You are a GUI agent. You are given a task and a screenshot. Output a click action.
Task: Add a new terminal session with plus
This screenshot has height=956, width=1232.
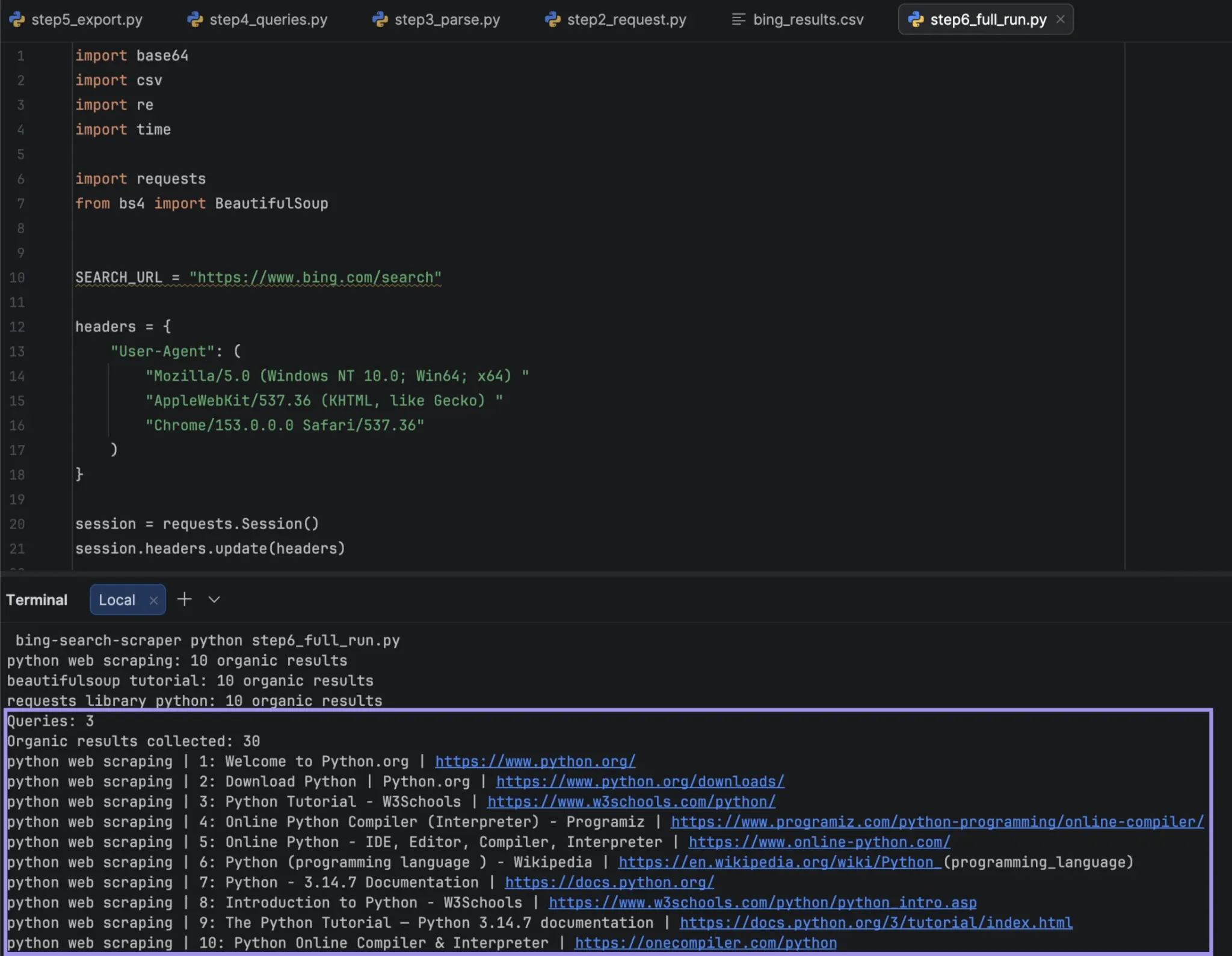click(x=185, y=599)
